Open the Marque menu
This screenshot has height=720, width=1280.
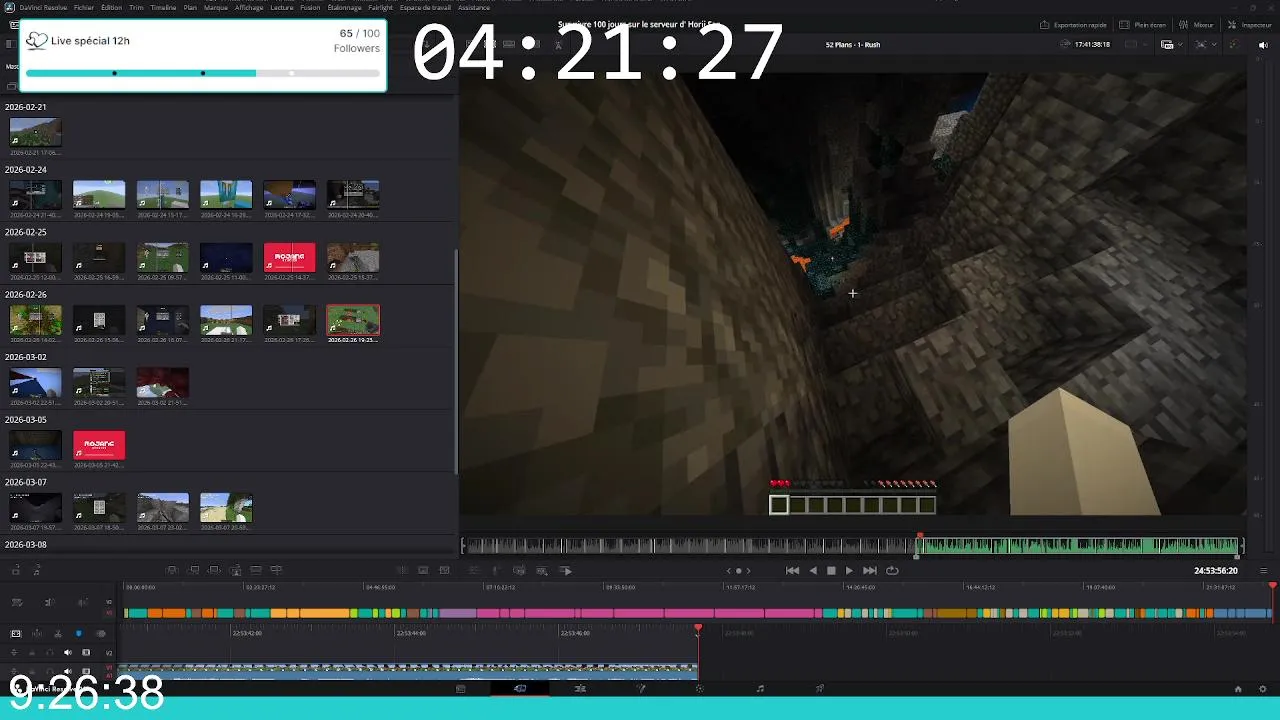tap(215, 7)
